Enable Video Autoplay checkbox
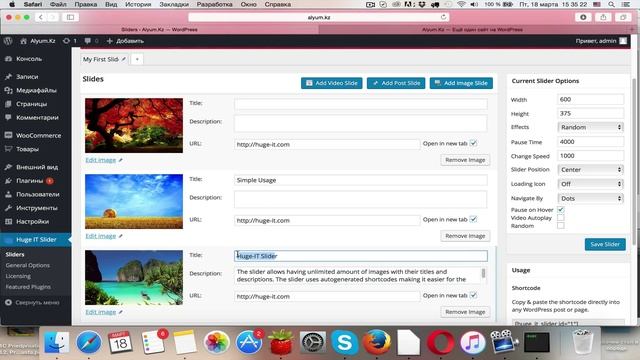Screen dimensions: 640x360 click(x=561, y=218)
